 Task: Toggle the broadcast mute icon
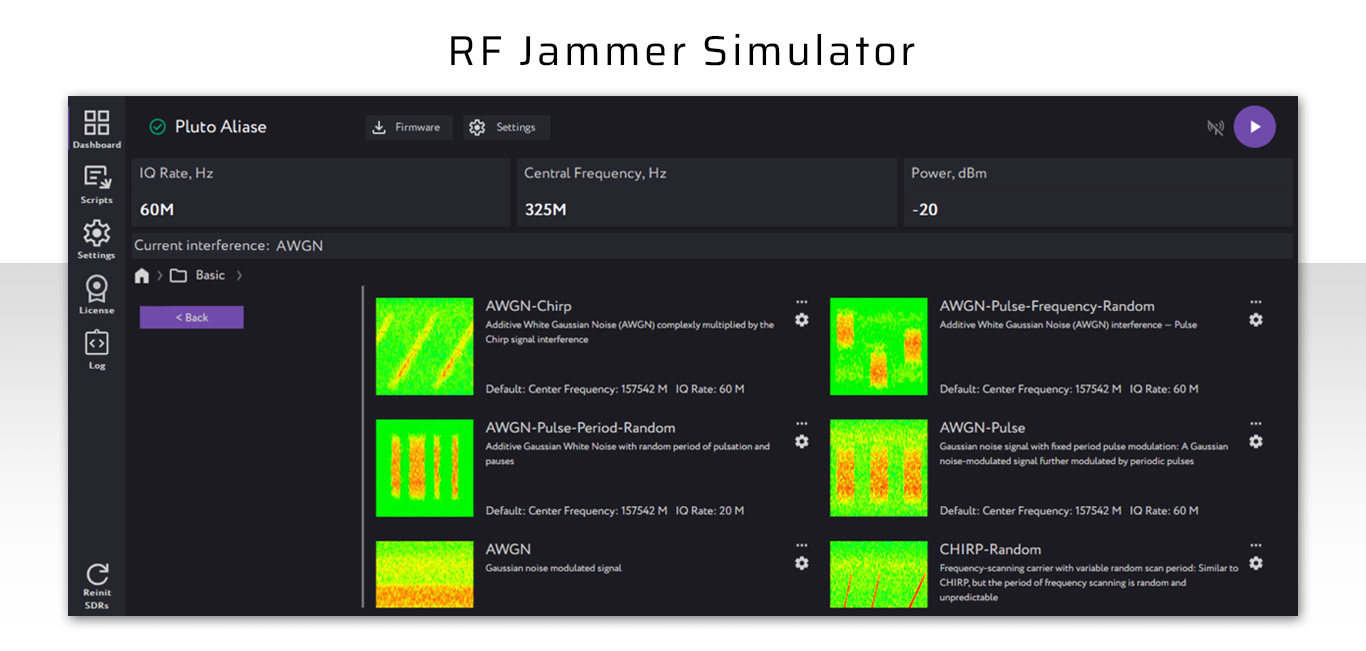point(1214,126)
